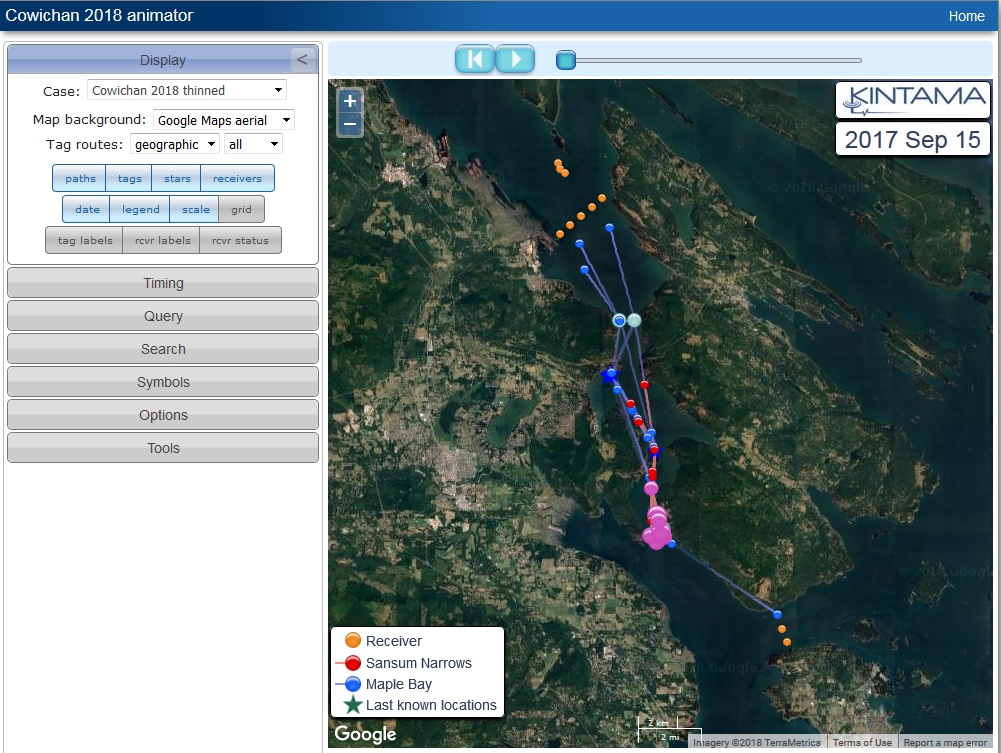Turn on rcvr status display
The height and width of the screenshot is (753, 1001).
coord(241,241)
